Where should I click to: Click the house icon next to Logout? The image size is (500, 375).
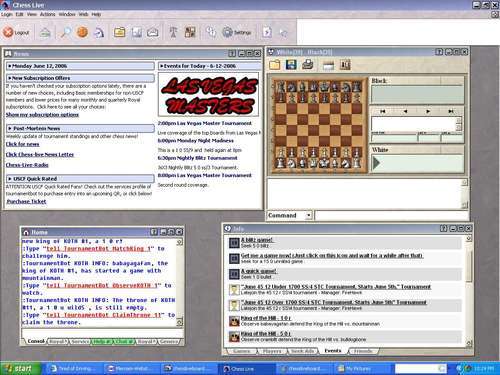pyautogui.click(x=45, y=33)
